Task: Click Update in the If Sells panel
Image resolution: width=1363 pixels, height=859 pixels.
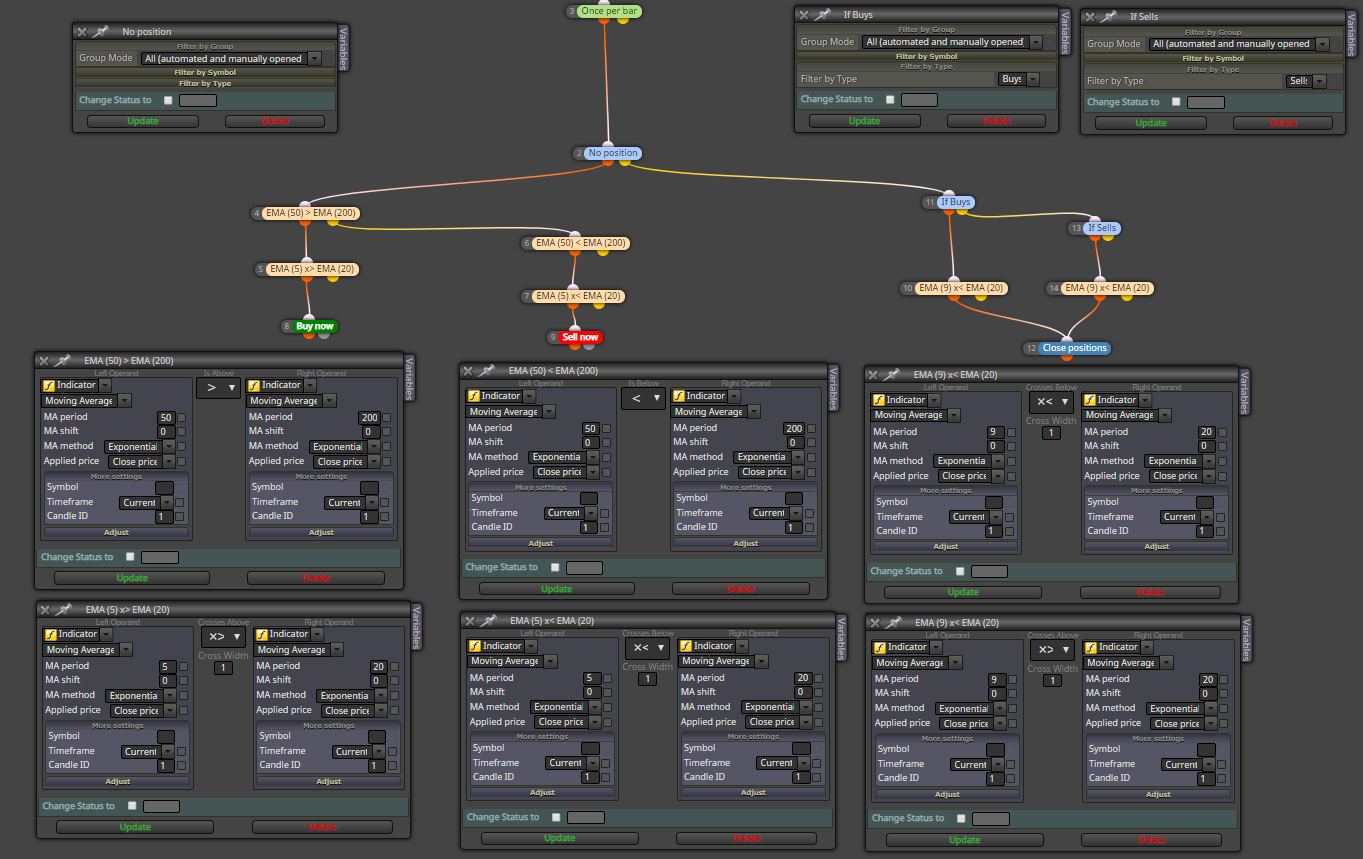Action: [1151, 123]
